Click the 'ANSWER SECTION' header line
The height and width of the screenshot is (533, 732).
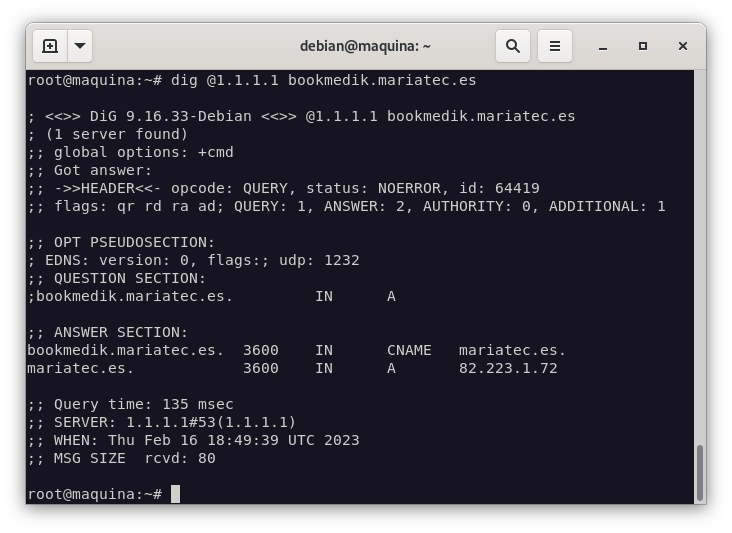pos(108,332)
